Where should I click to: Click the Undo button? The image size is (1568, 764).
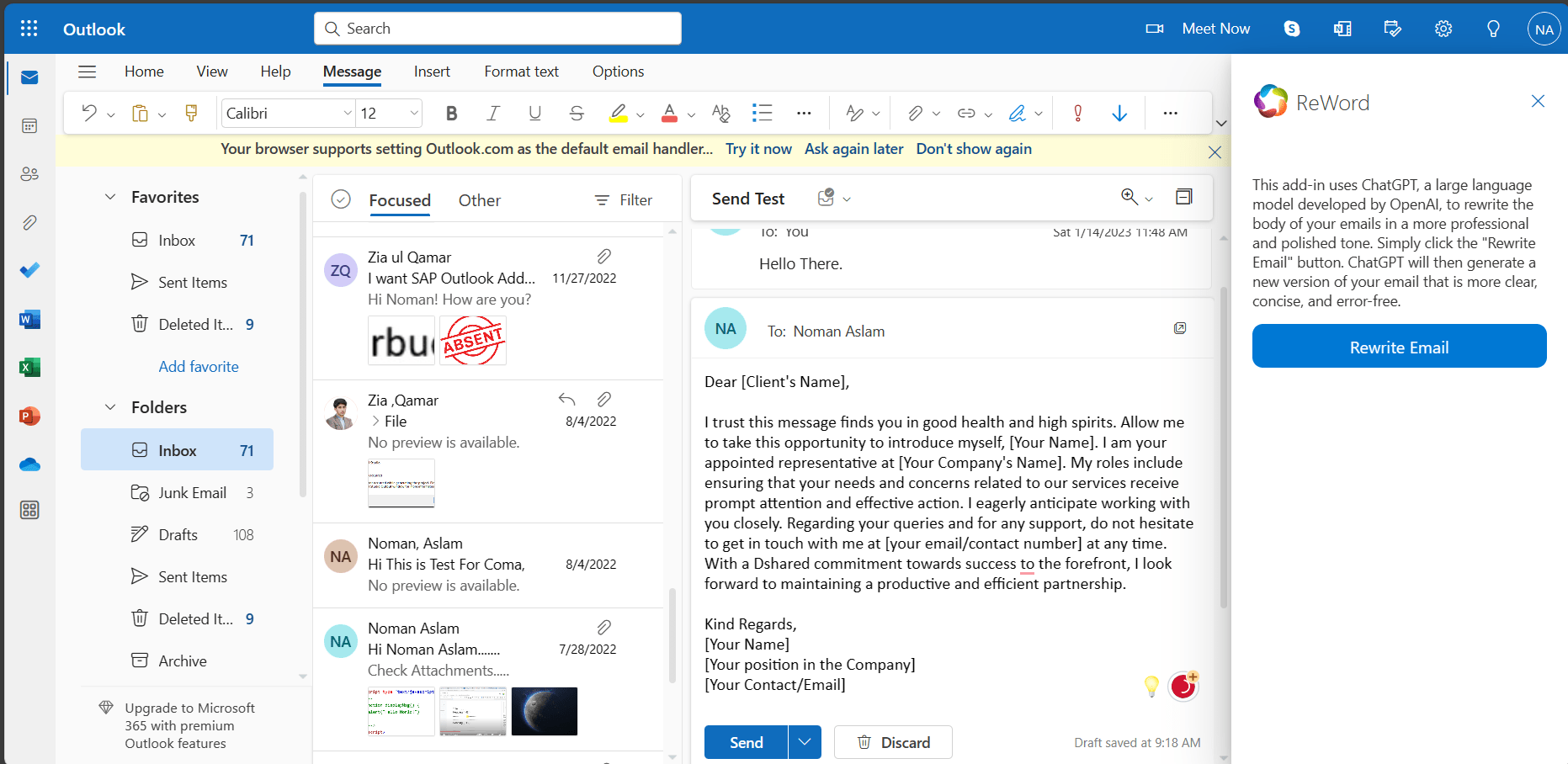tap(89, 113)
